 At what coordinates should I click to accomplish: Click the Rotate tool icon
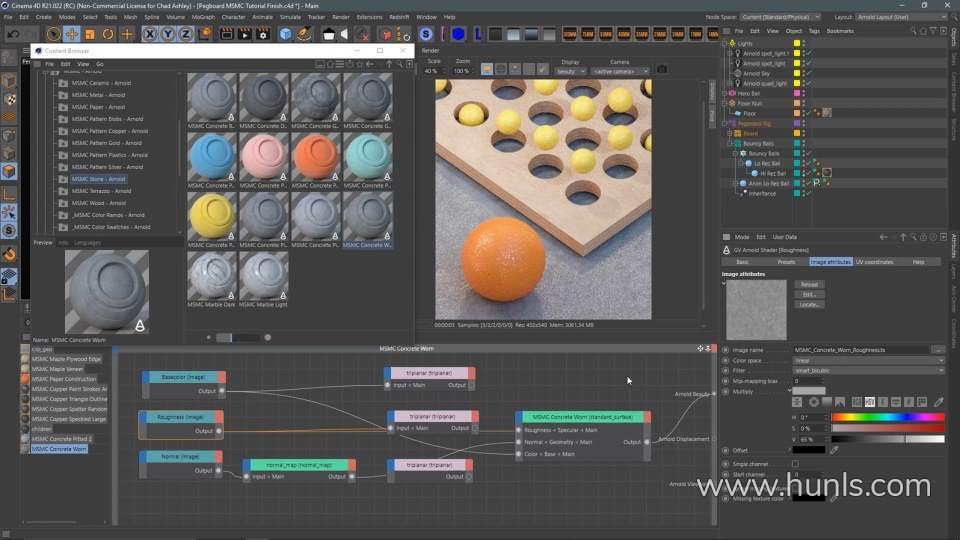[108, 34]
